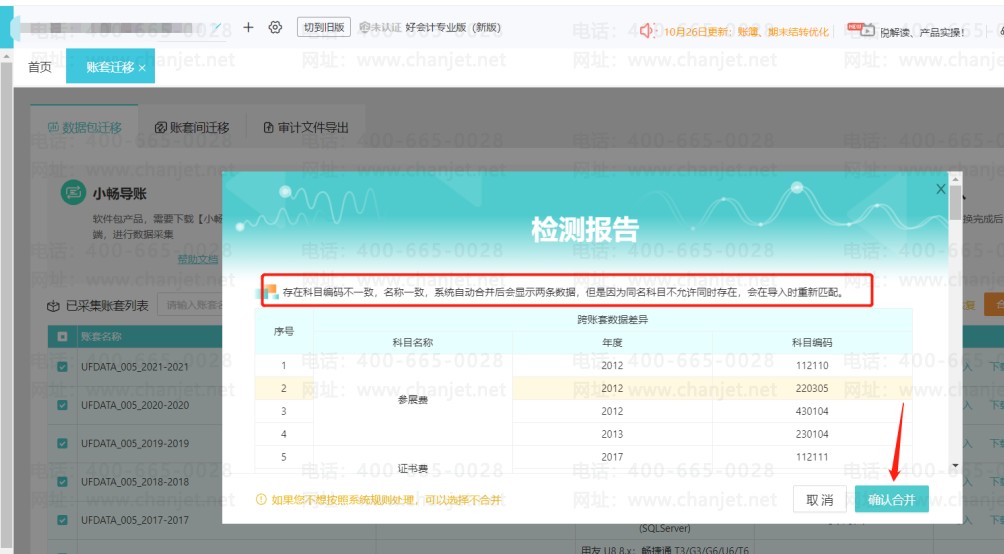The width and height of the screenshot is (1004, 554).
Task: Uncheck UFDATA_005_2020-2020 checkbox
Action: [x=62, y=405]
